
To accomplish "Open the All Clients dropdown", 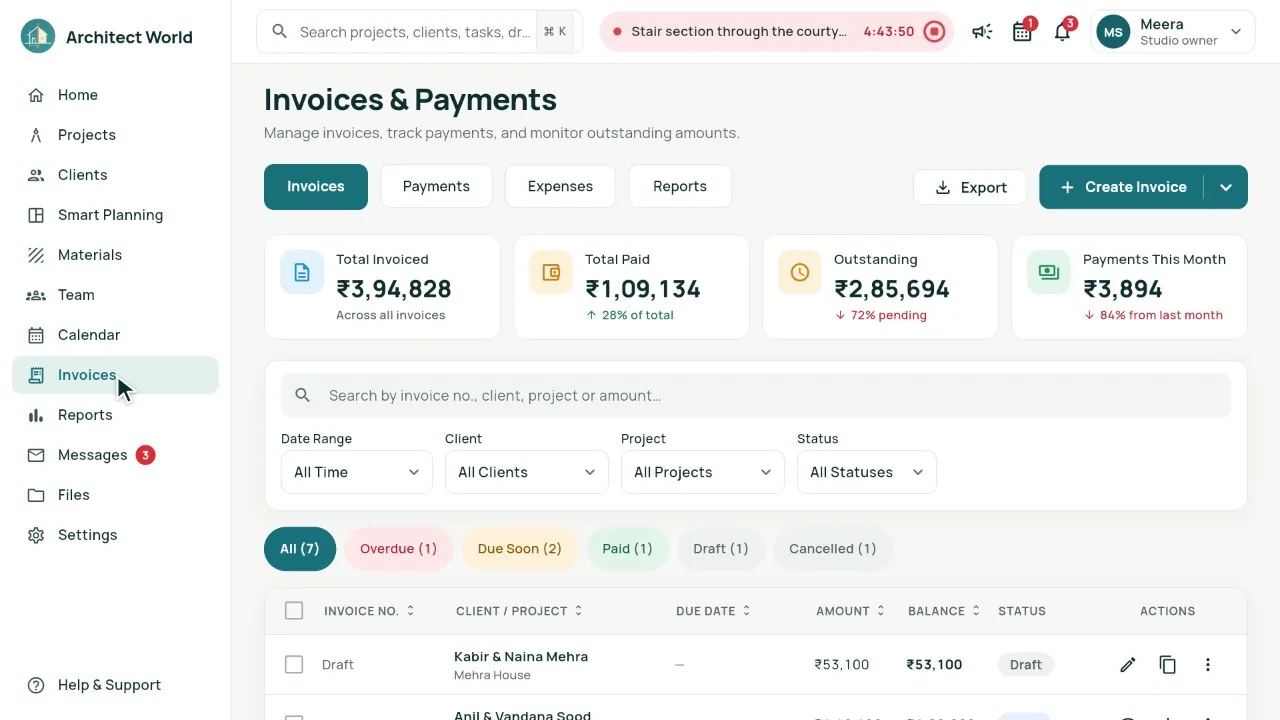I will 527,472.
